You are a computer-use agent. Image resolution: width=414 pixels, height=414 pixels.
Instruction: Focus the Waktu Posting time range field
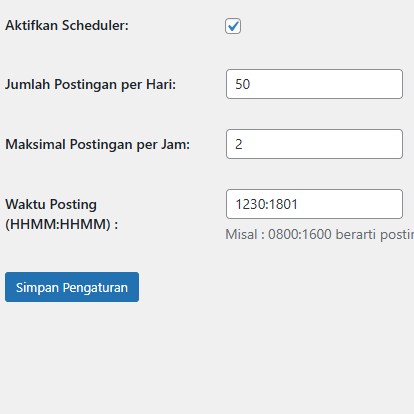[x=314, y=204]
